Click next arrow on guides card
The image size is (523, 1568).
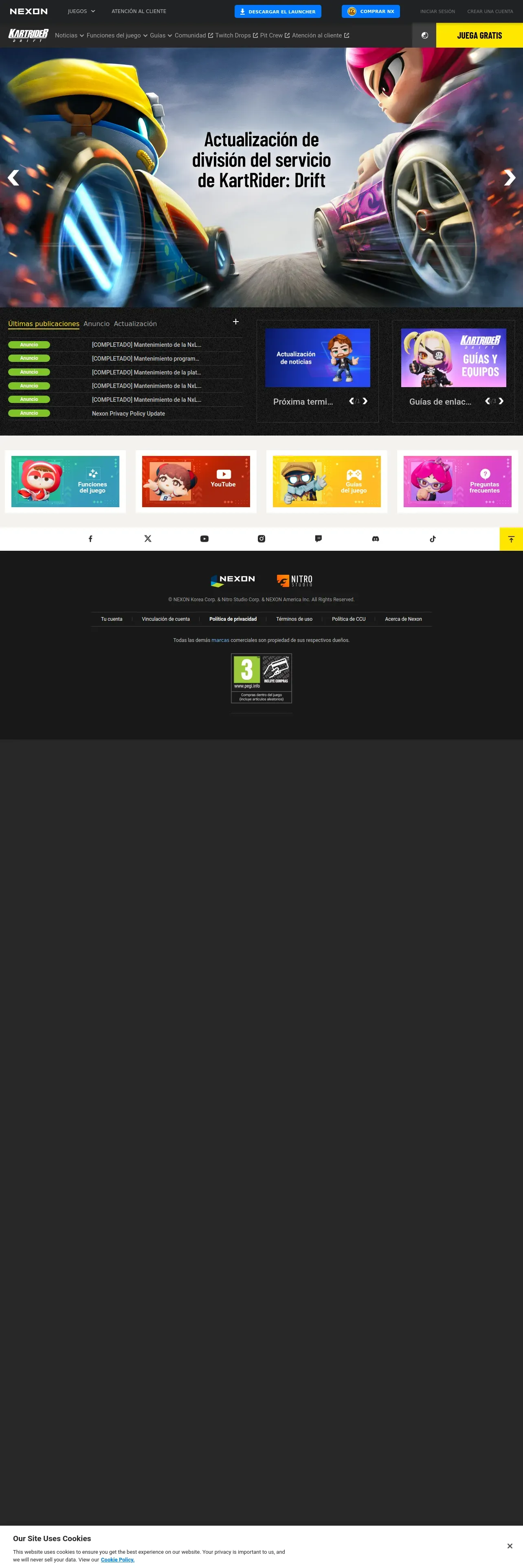tap(501, 401)
